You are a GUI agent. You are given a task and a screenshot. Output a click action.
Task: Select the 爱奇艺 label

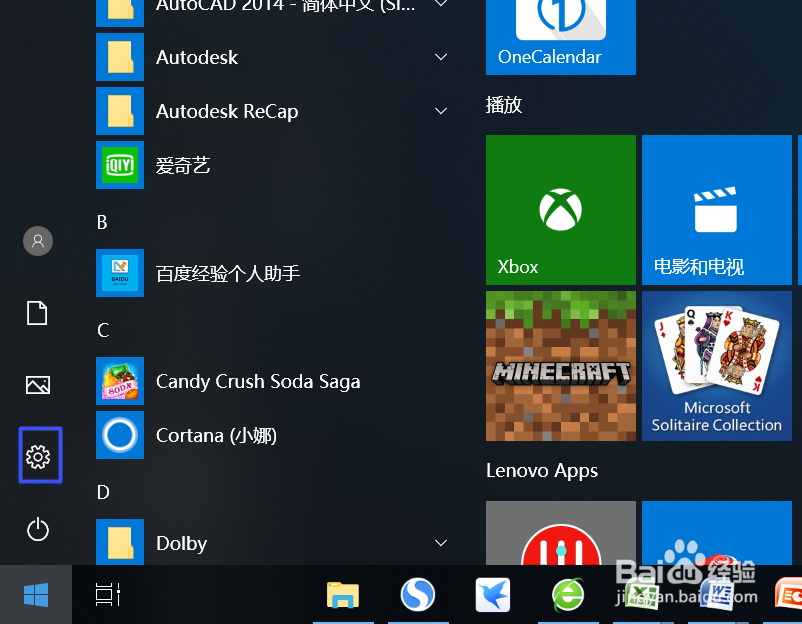[x=183, y=165]
